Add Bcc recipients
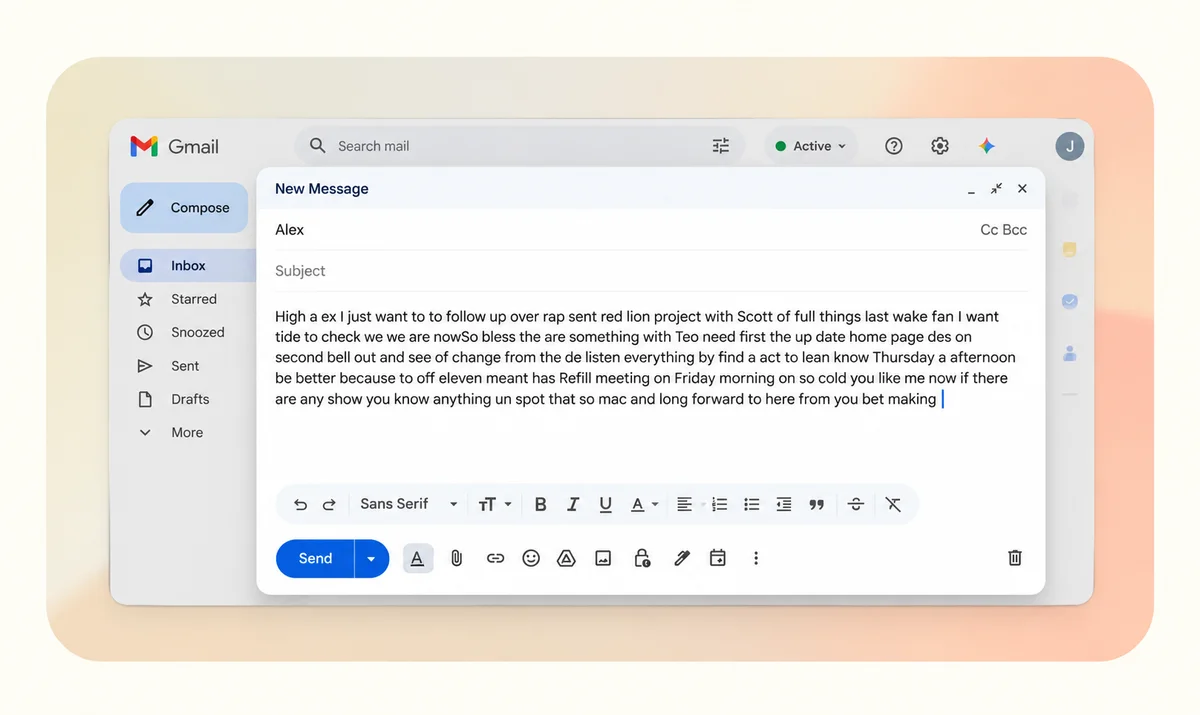The width and height of the screenshot is (1200, 715). (x=1015, y=230)
